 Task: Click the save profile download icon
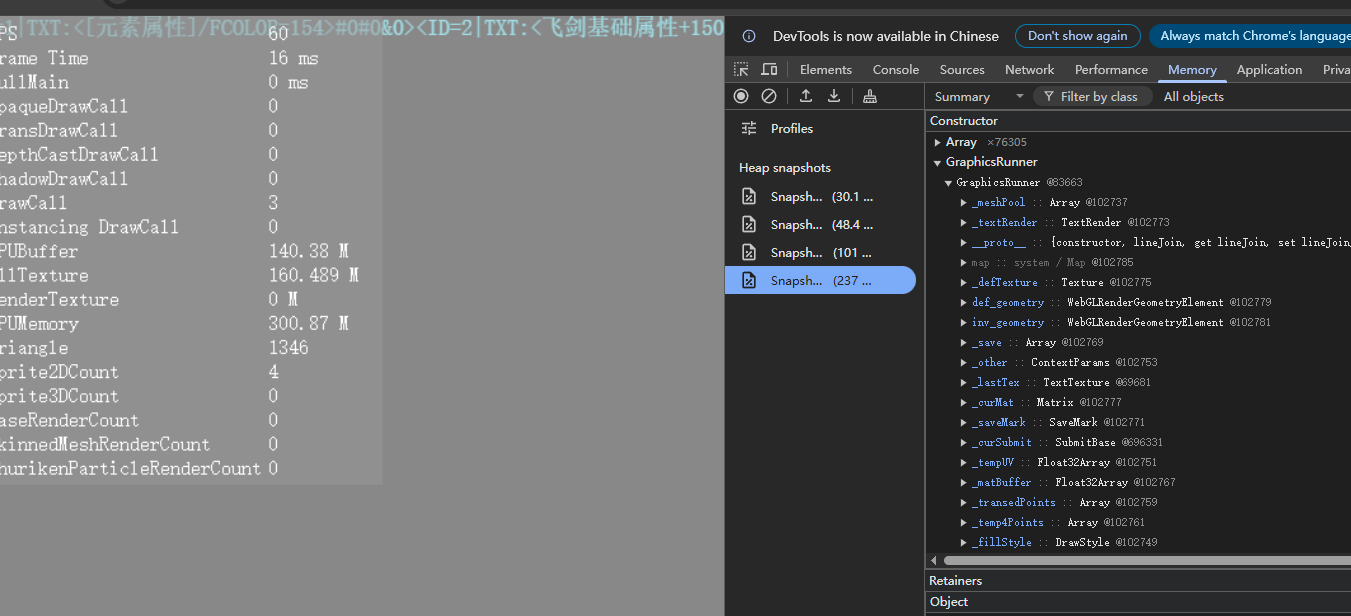834,96
